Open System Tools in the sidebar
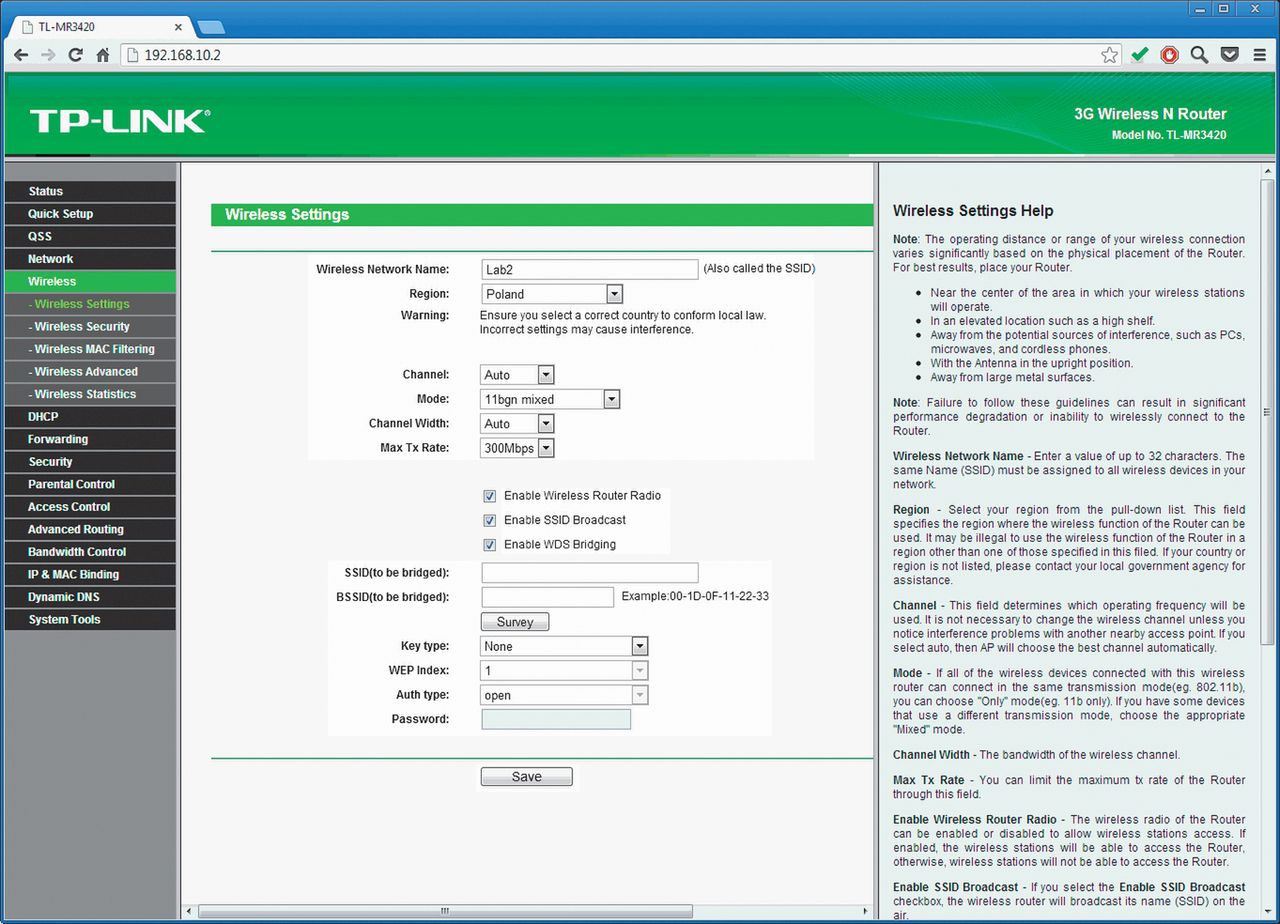Image resolution: width=1280 pixels, height=924 pixels. click(90, 620)
